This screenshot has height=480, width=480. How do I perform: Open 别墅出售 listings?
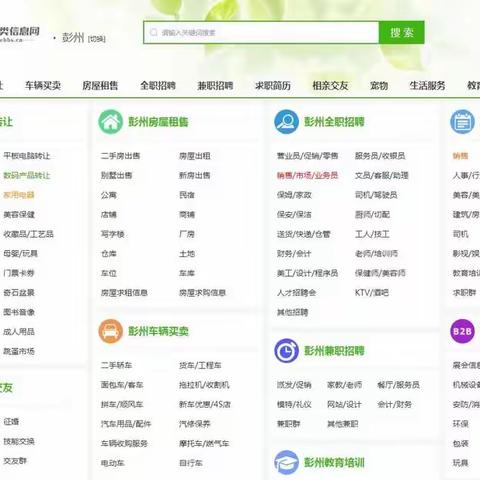click(116, 175)
